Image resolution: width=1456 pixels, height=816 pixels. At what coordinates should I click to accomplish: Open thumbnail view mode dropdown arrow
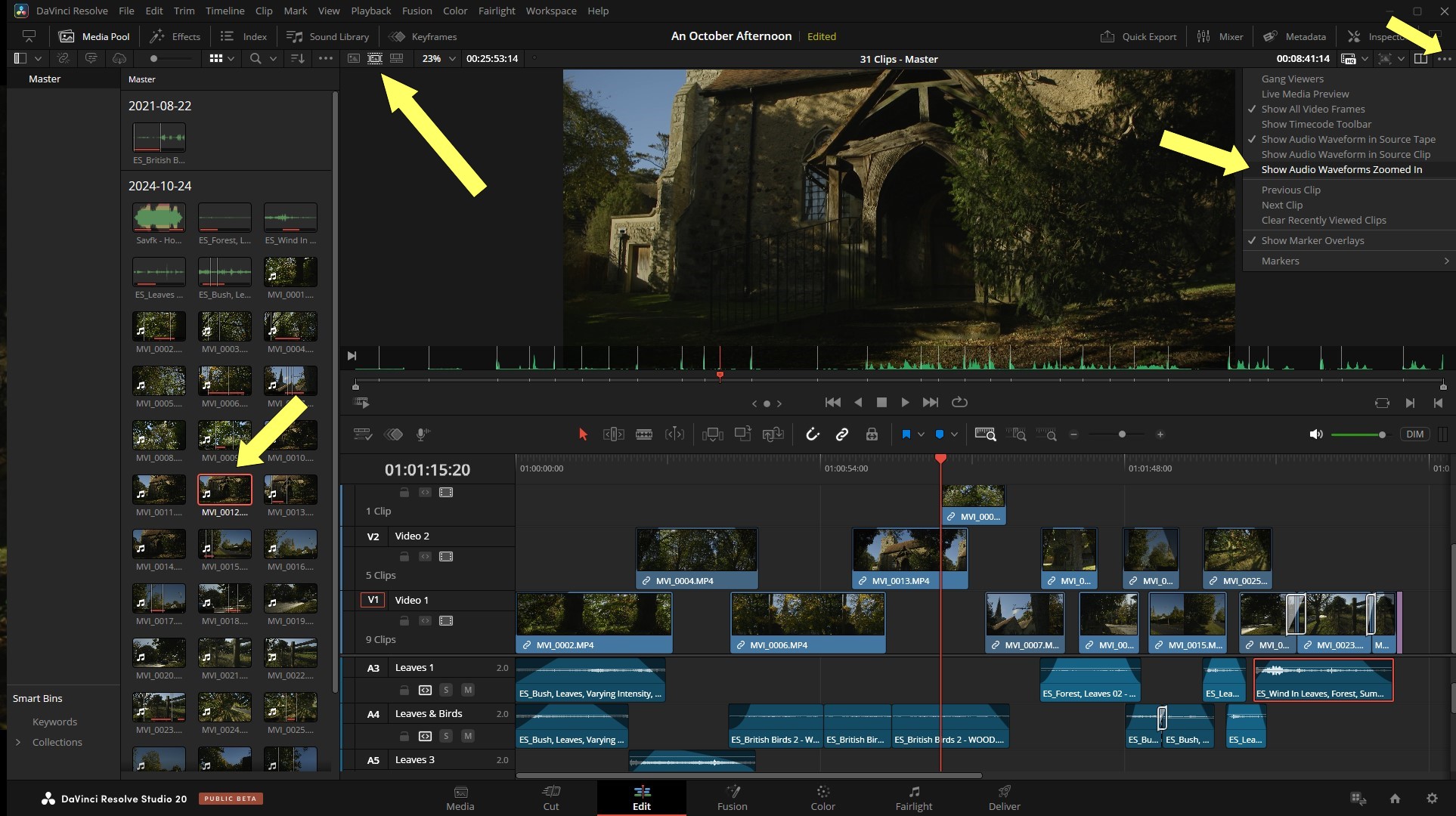[x=231, y=58]
